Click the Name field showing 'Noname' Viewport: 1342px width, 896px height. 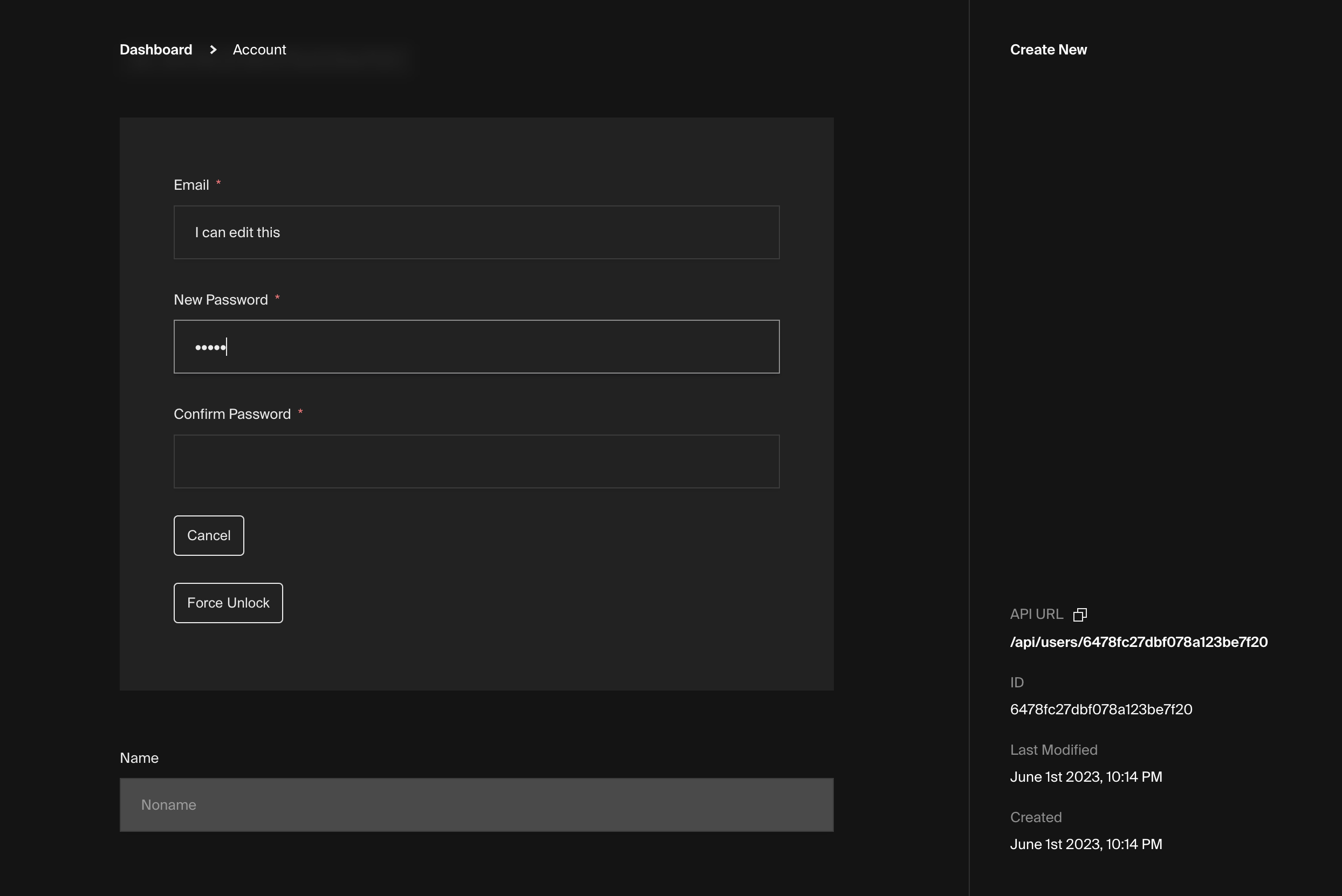point(476,804)
